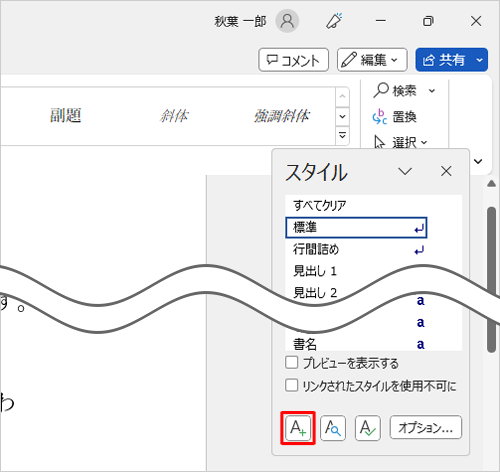The image size is (500, 472).
Task: Click the 置換 replace tool
Action: tap(394, 117)
